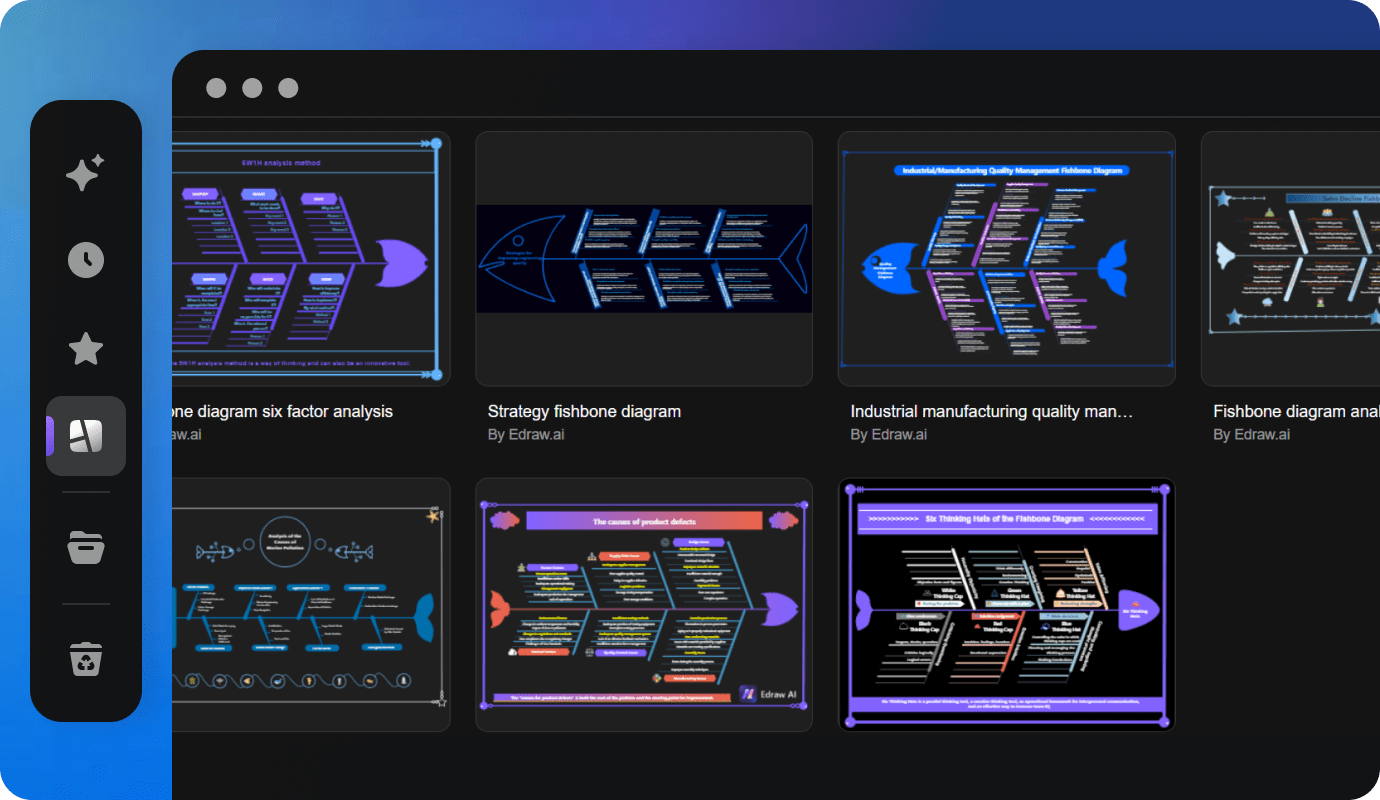
Task: Open Six Thinking Hats fishbone thumbnail
Action: (1007, 605)
